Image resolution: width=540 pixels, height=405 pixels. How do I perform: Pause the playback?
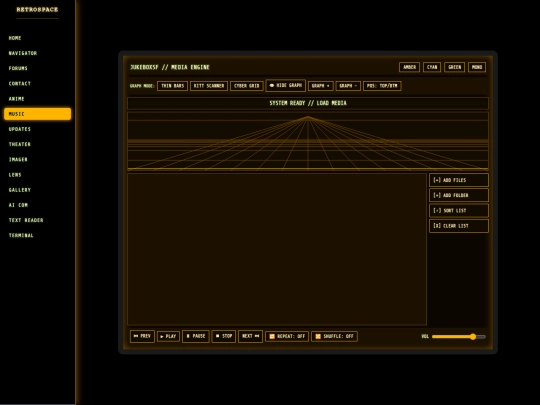tap(196, 336)
